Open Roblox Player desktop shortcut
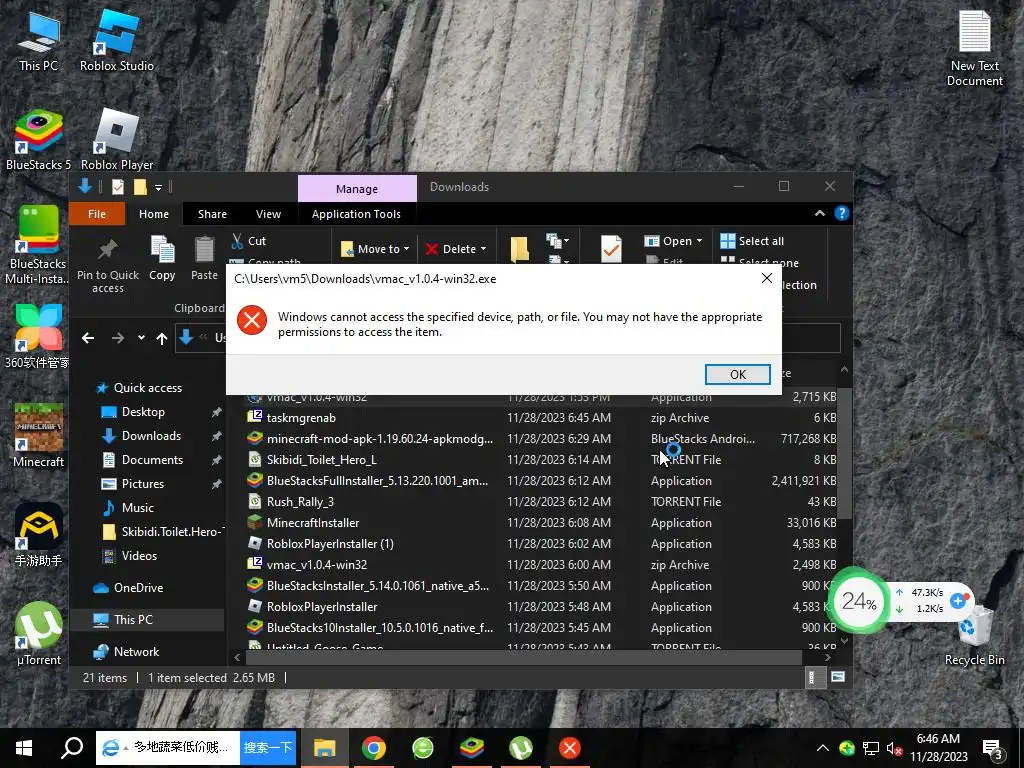The height and width of the screenshot is (768, 1024). (116, 140)
